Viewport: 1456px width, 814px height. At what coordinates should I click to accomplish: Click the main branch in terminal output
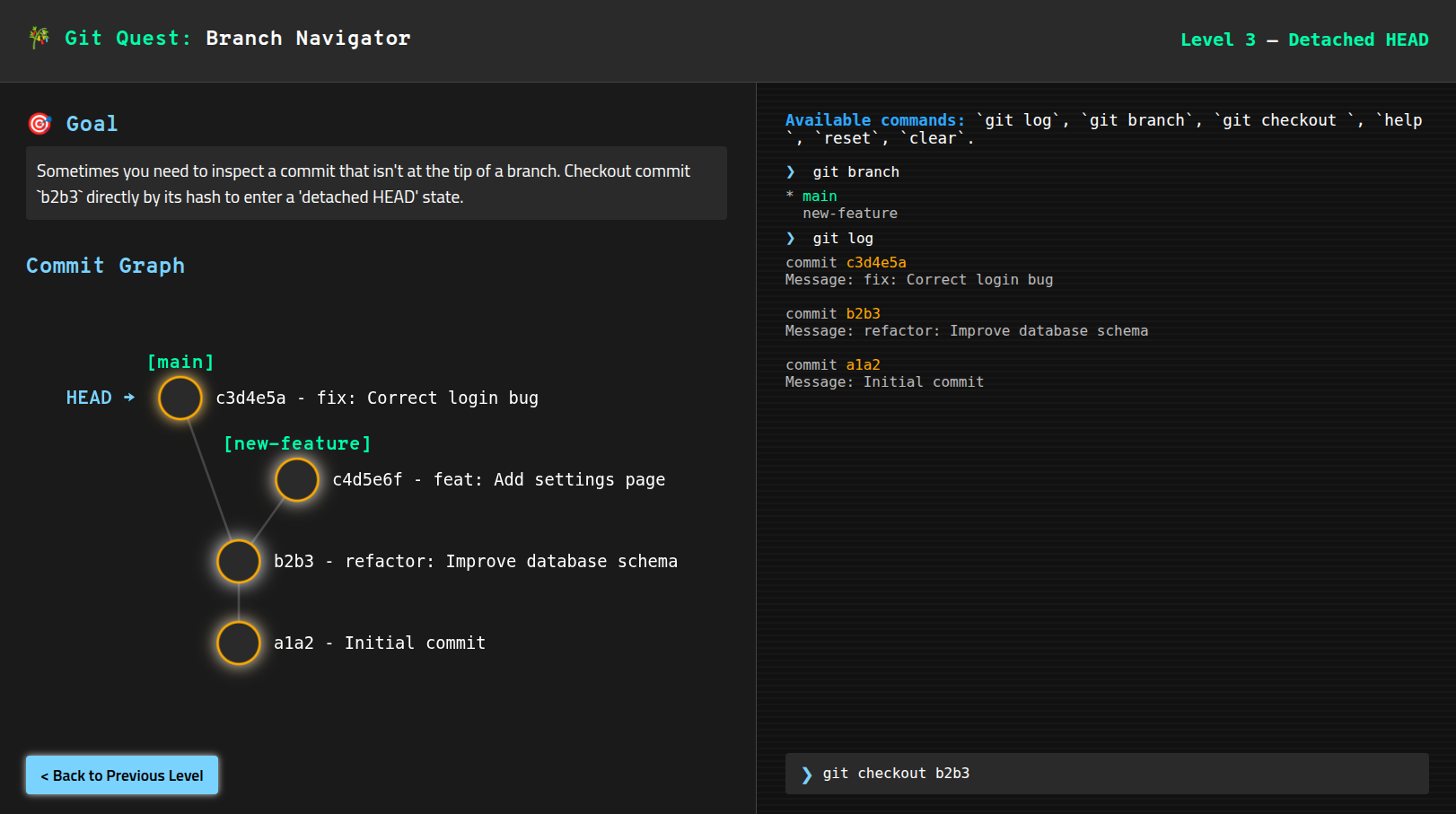pyautogui.click(x=820, y=197)
